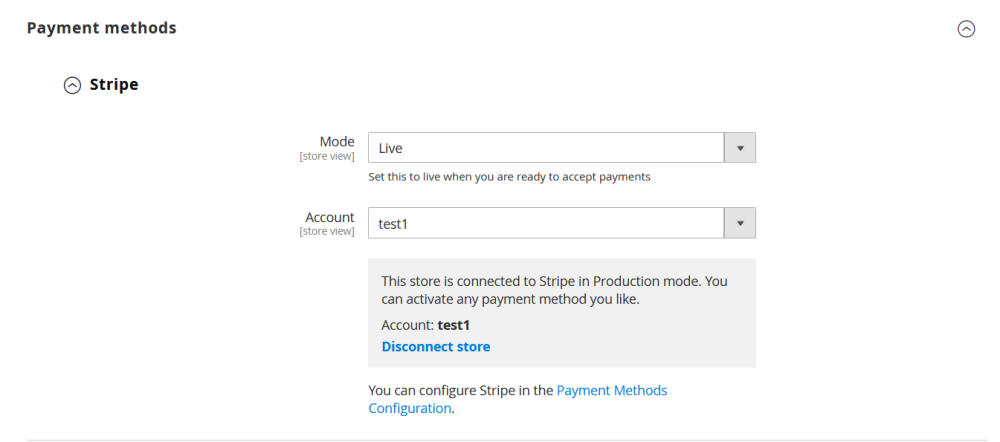Open the Account dropdown showing test1
This screenshot has width=1000, height=442.
562,223
